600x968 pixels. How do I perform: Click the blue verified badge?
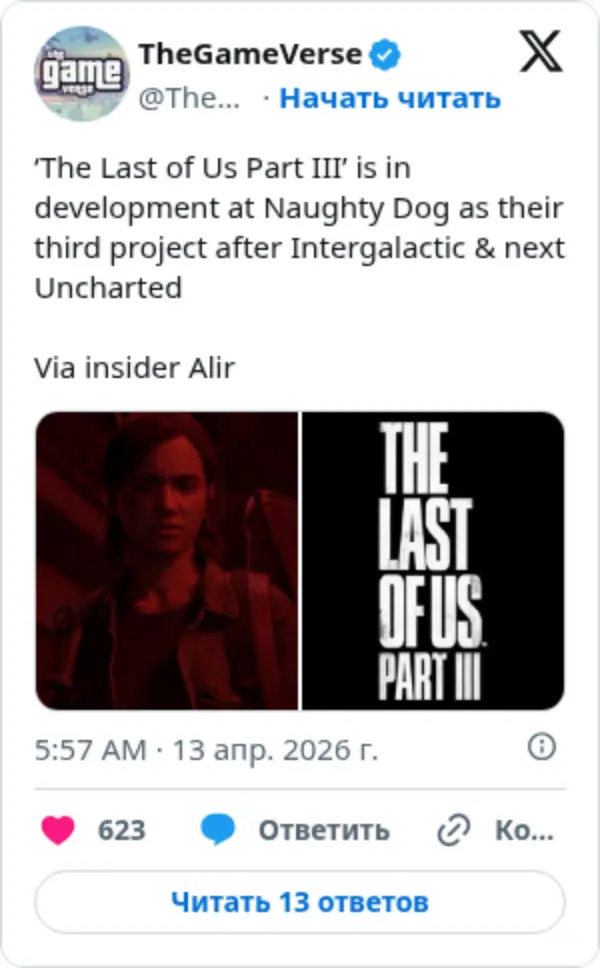pos(385,54)
